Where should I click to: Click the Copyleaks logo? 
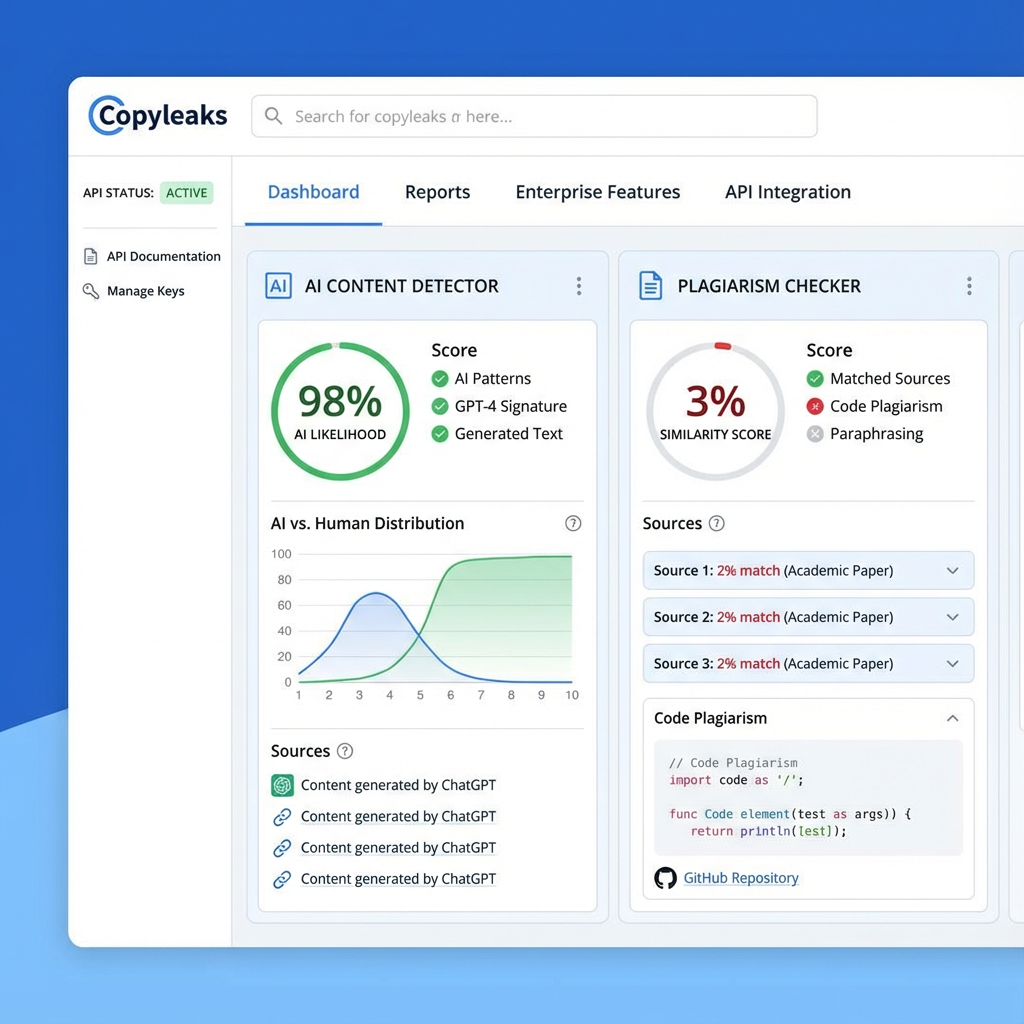158,116
